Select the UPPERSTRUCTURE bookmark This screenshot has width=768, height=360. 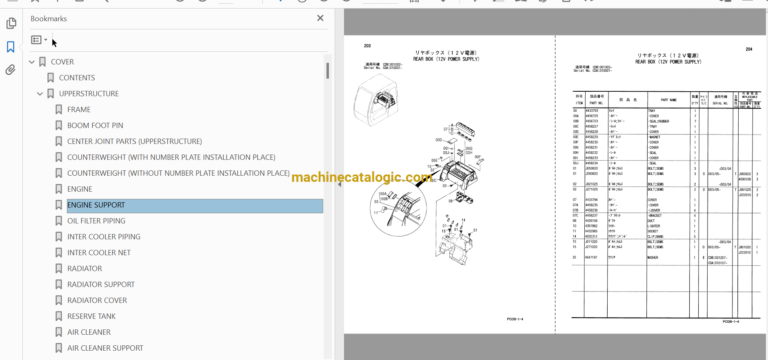coord(89,94)
